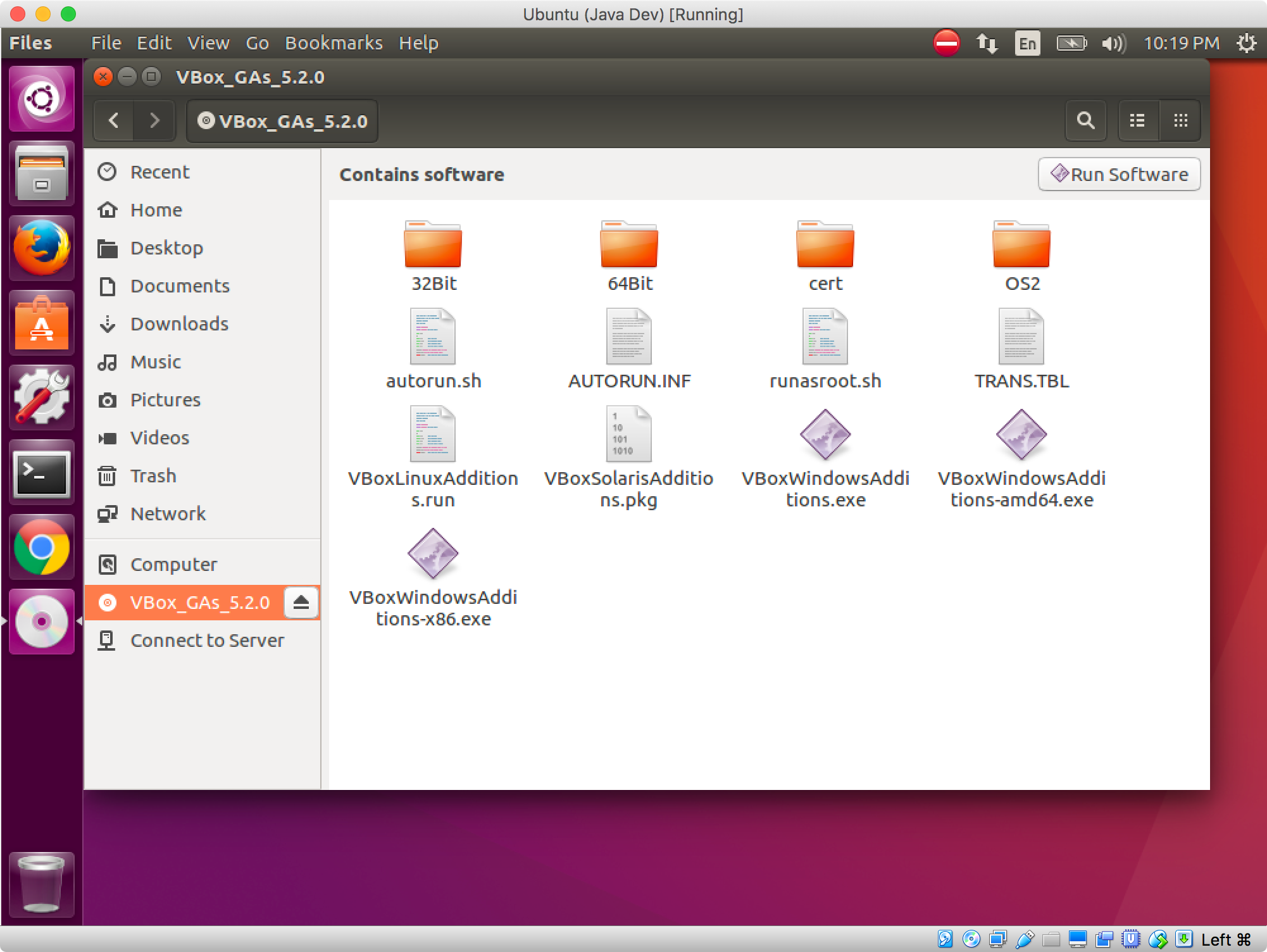Open the View menu
This screenshot has height=952, width=1267.
[208, 43]
